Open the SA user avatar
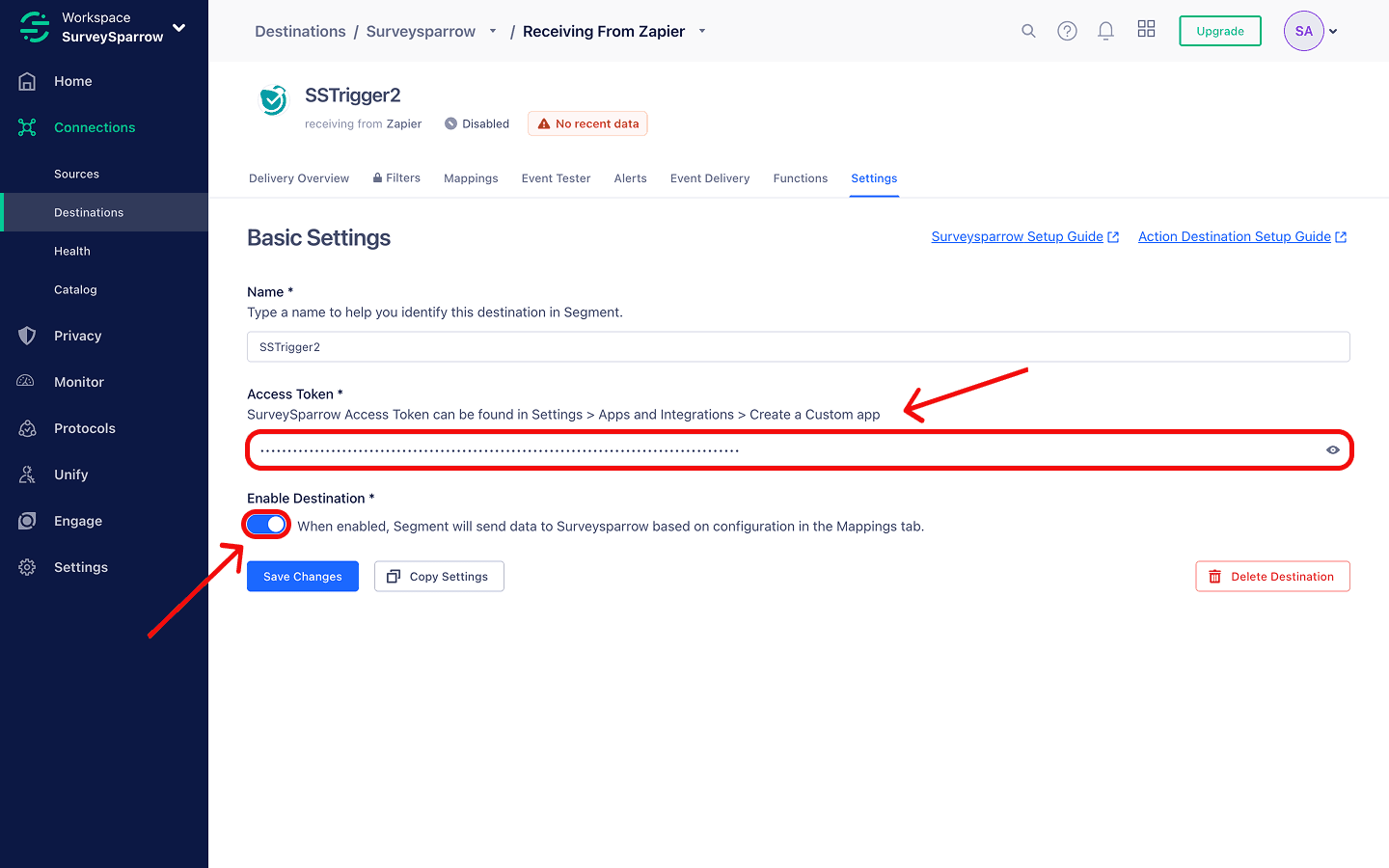1389x868 pixels. click(1303, 31)
